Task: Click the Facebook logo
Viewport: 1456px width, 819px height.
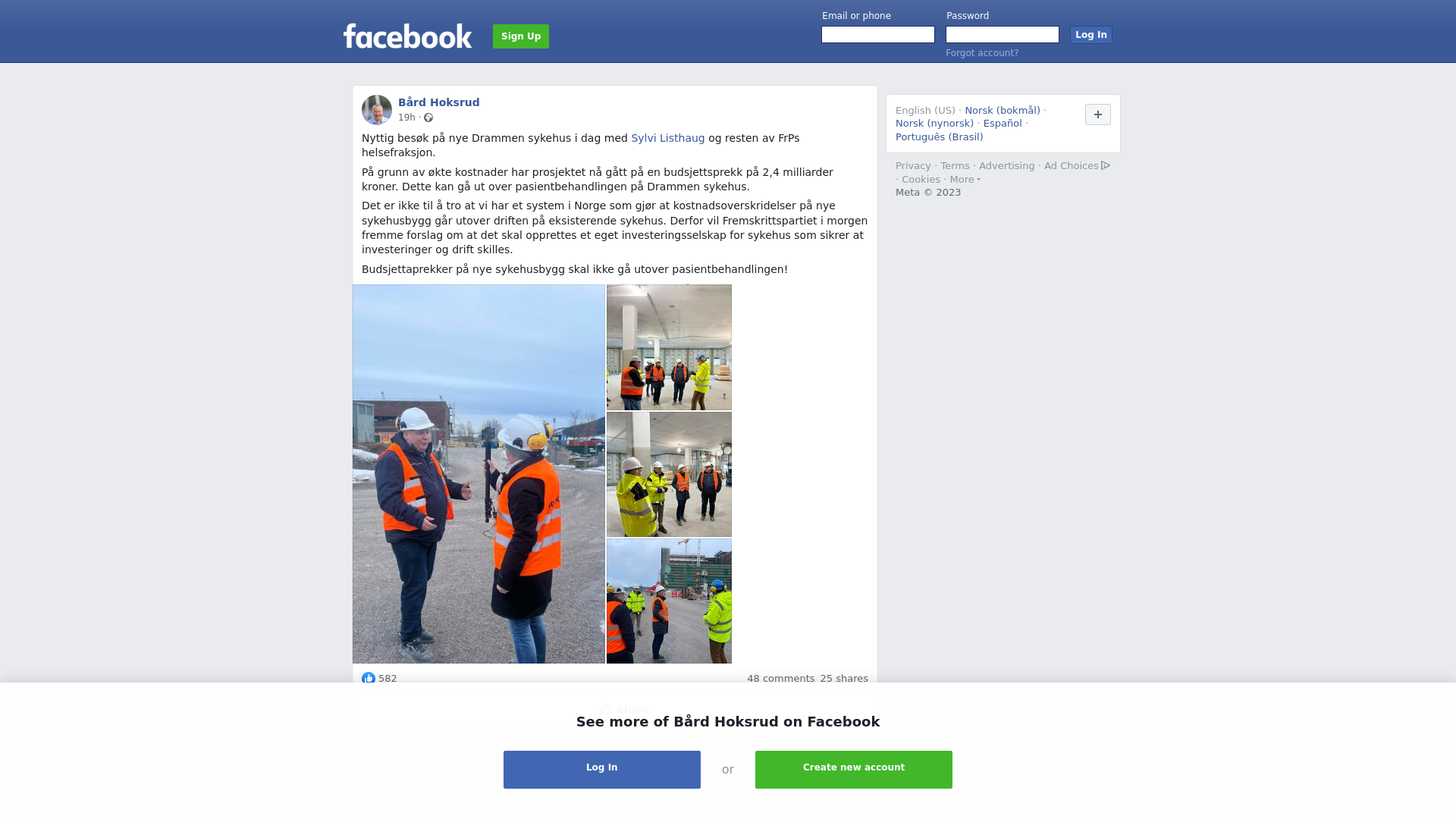Action: click(x=407, y=36)
